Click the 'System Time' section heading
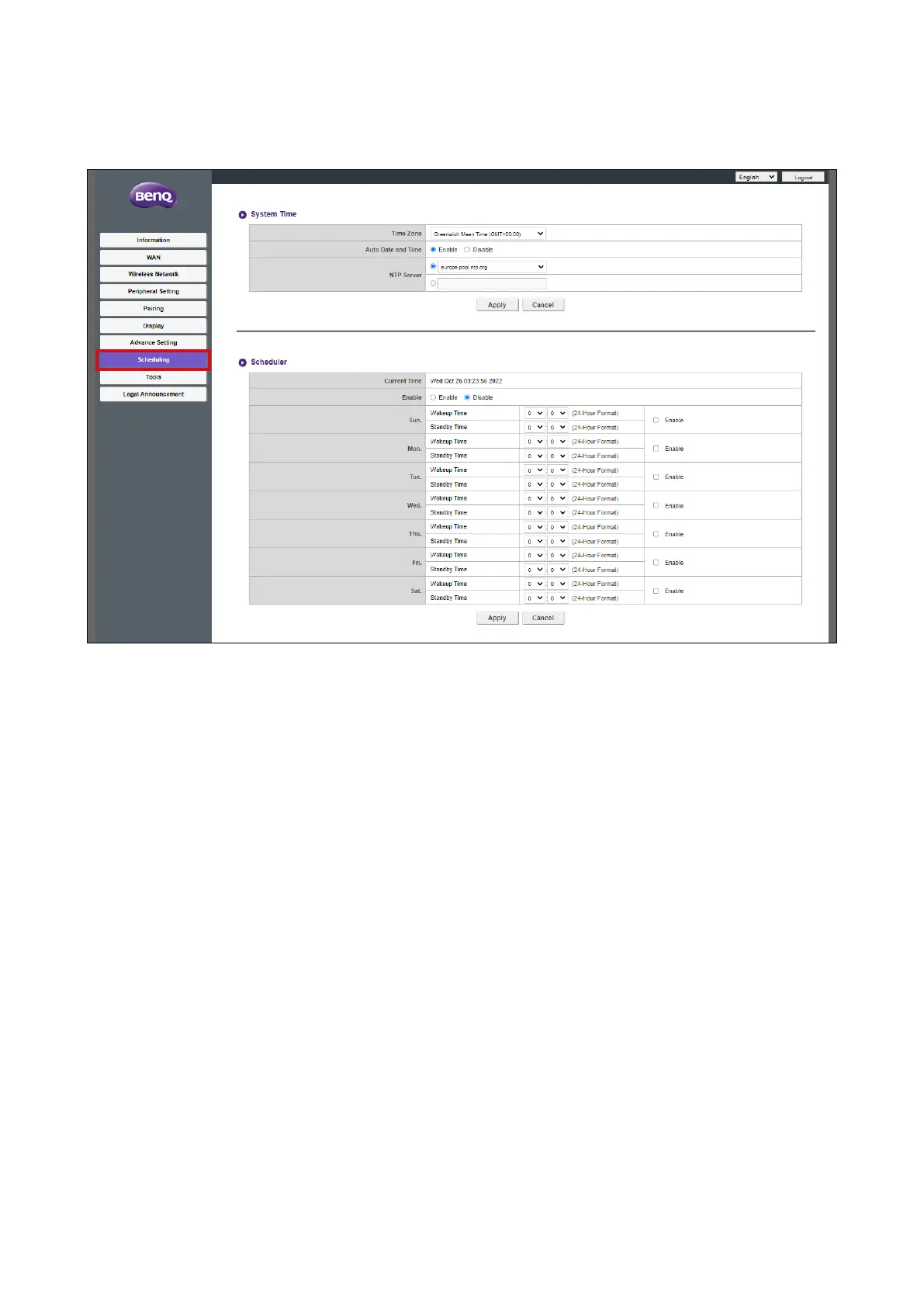 273,214
